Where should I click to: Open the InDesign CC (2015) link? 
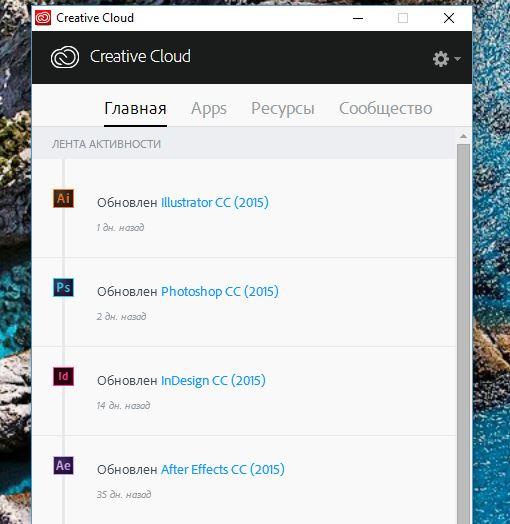pos(213,380)
